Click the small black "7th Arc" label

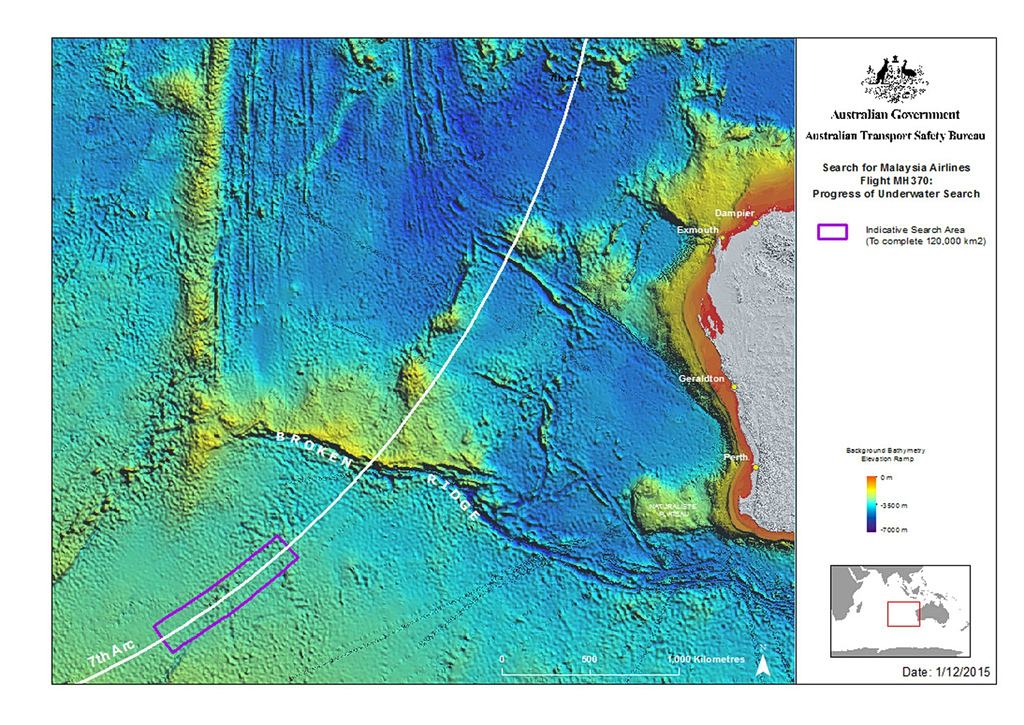[x=564, y=78]
